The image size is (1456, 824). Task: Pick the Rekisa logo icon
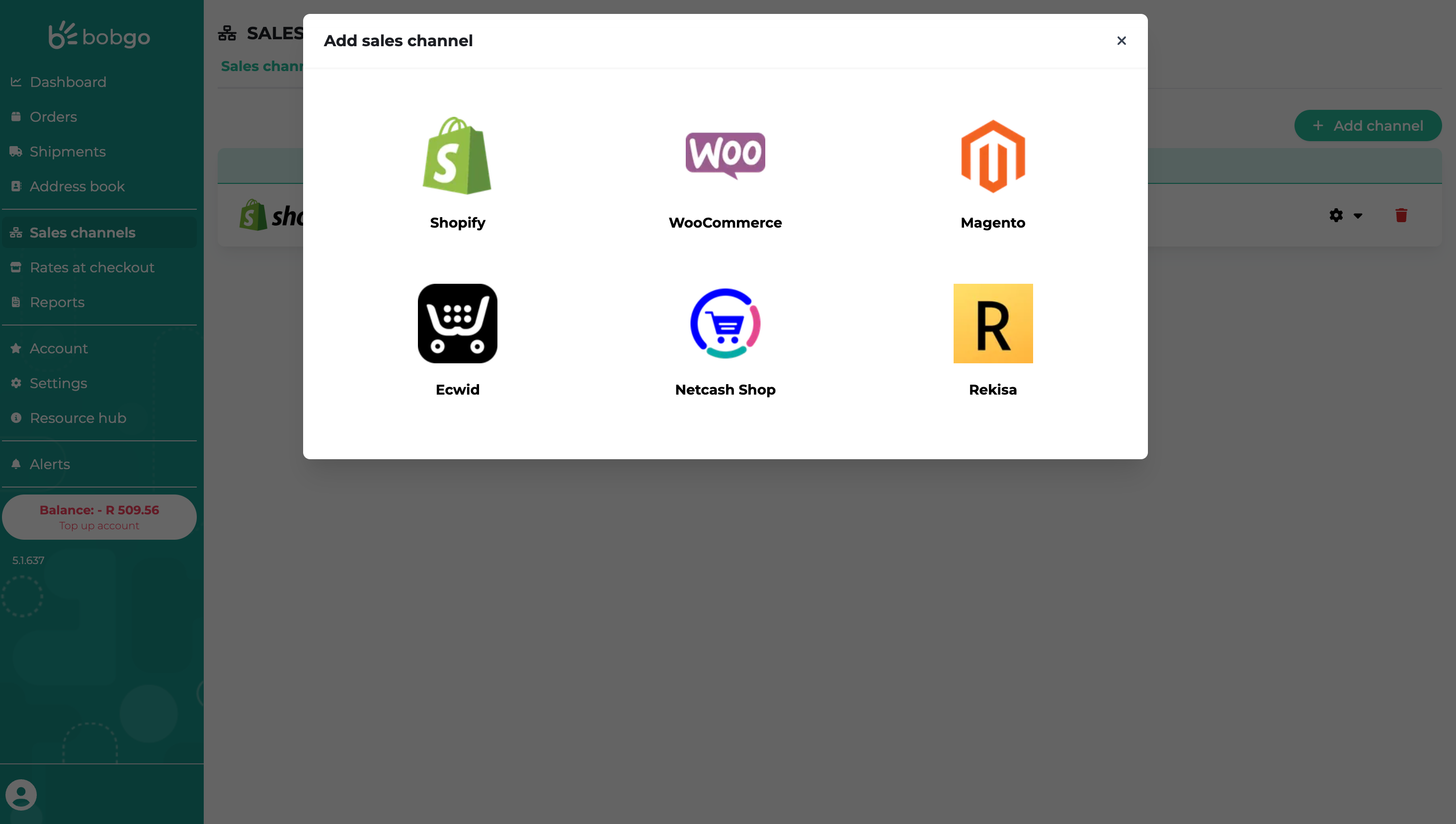click(x=992, y=323)
